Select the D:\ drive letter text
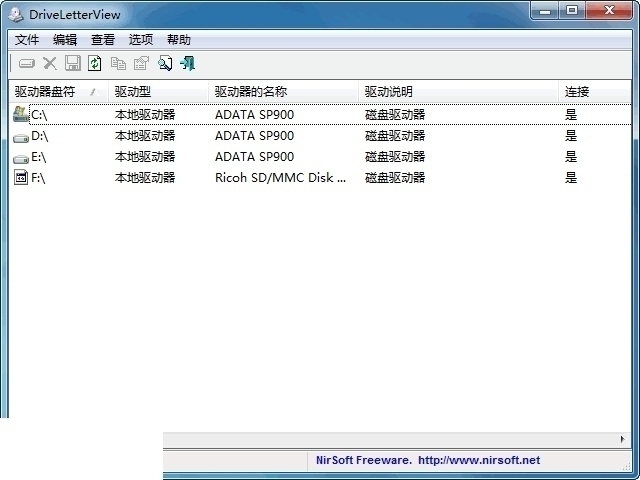Image resolution: width=640 pixels, height=480 pixels. [x=40, y=136]
